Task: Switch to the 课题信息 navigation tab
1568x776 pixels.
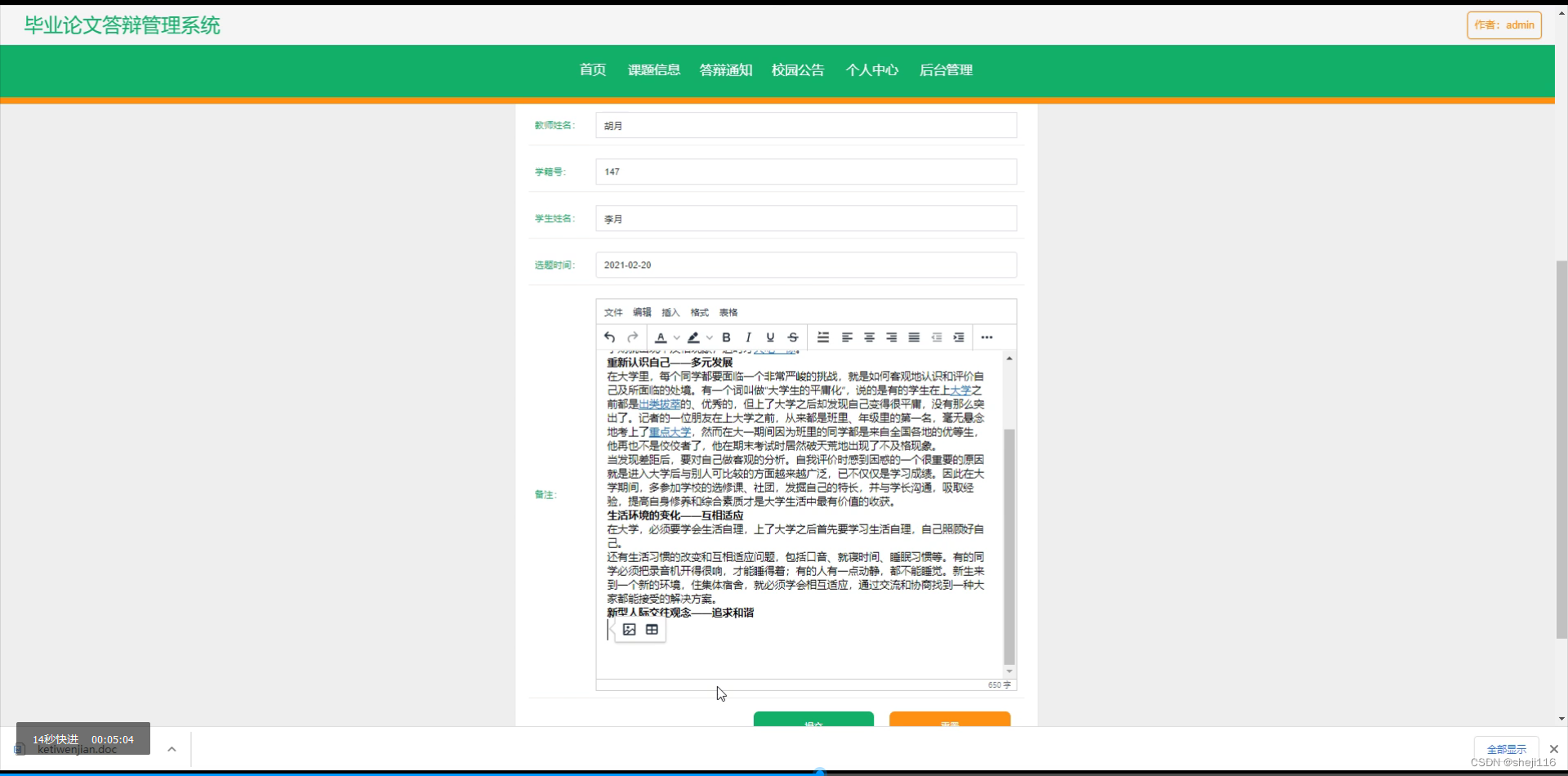Action: [653, 70]
